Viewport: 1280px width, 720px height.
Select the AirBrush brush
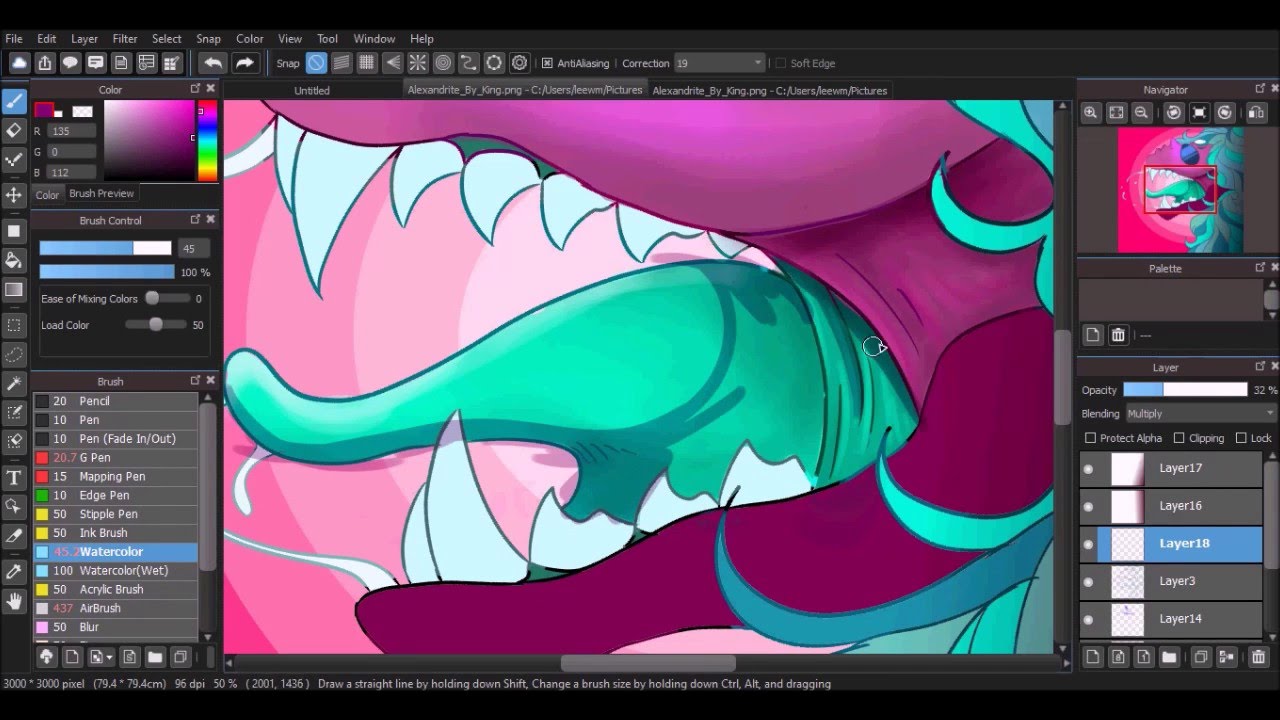(x=115, y=608)
